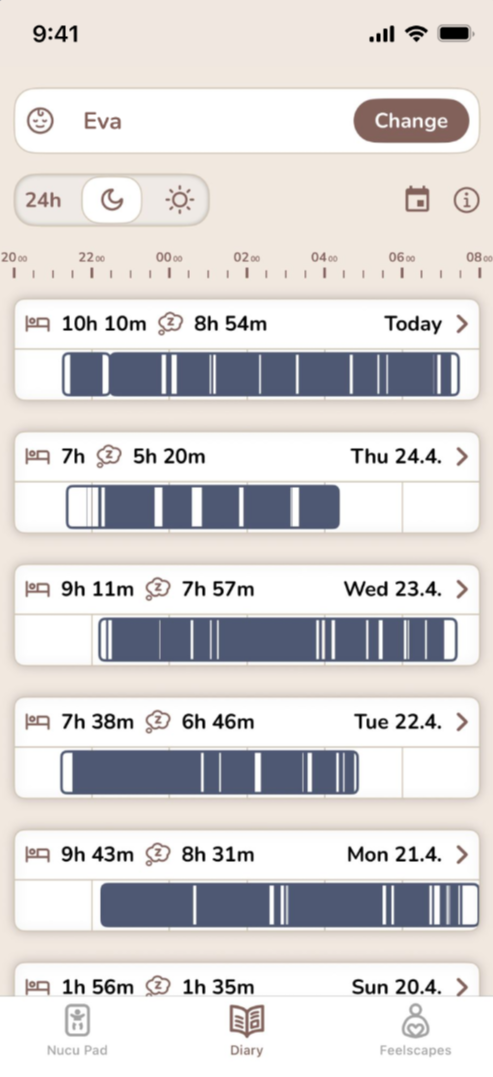Image resolution: width=493 pixels, height=1077 pixels.
Task: Select the daytime sun view
Action: (180, 201)
